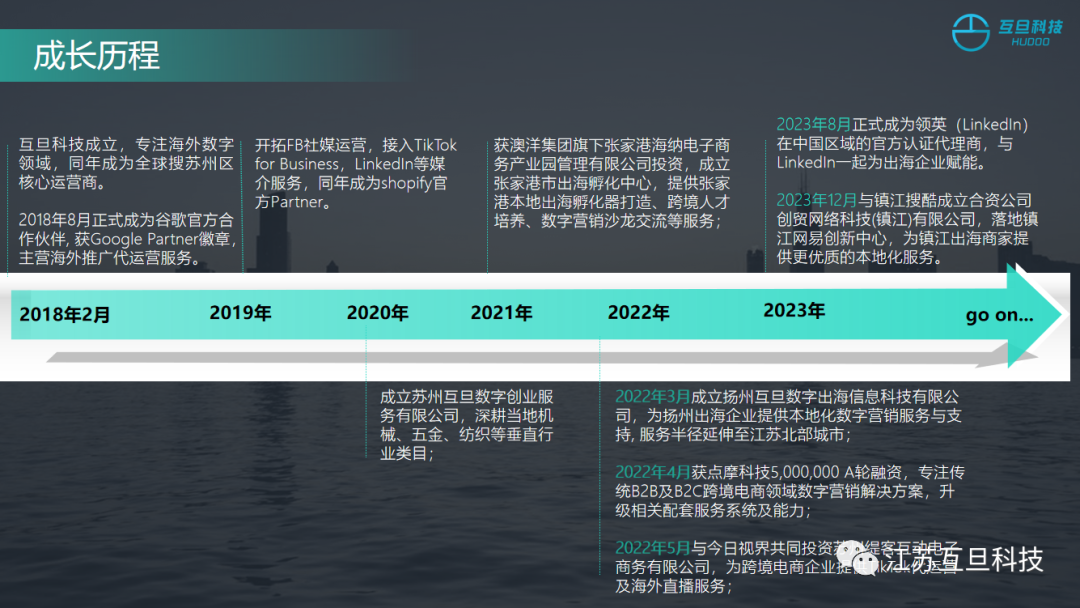Select the Google Partner paragraph text
Screen dimensions: 1080x608
[127, 239]
